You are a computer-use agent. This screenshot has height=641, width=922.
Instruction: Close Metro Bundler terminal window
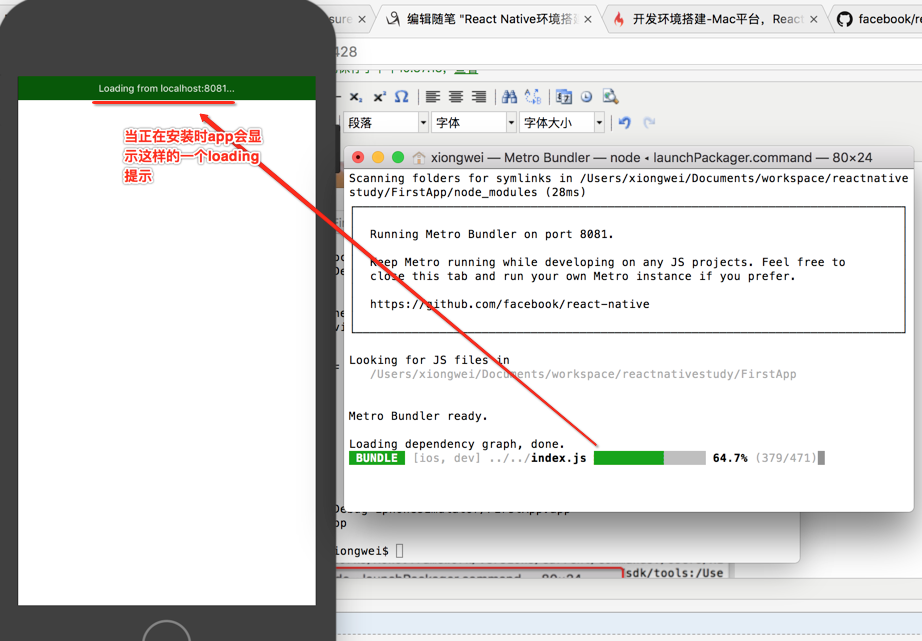pos(358,158)
